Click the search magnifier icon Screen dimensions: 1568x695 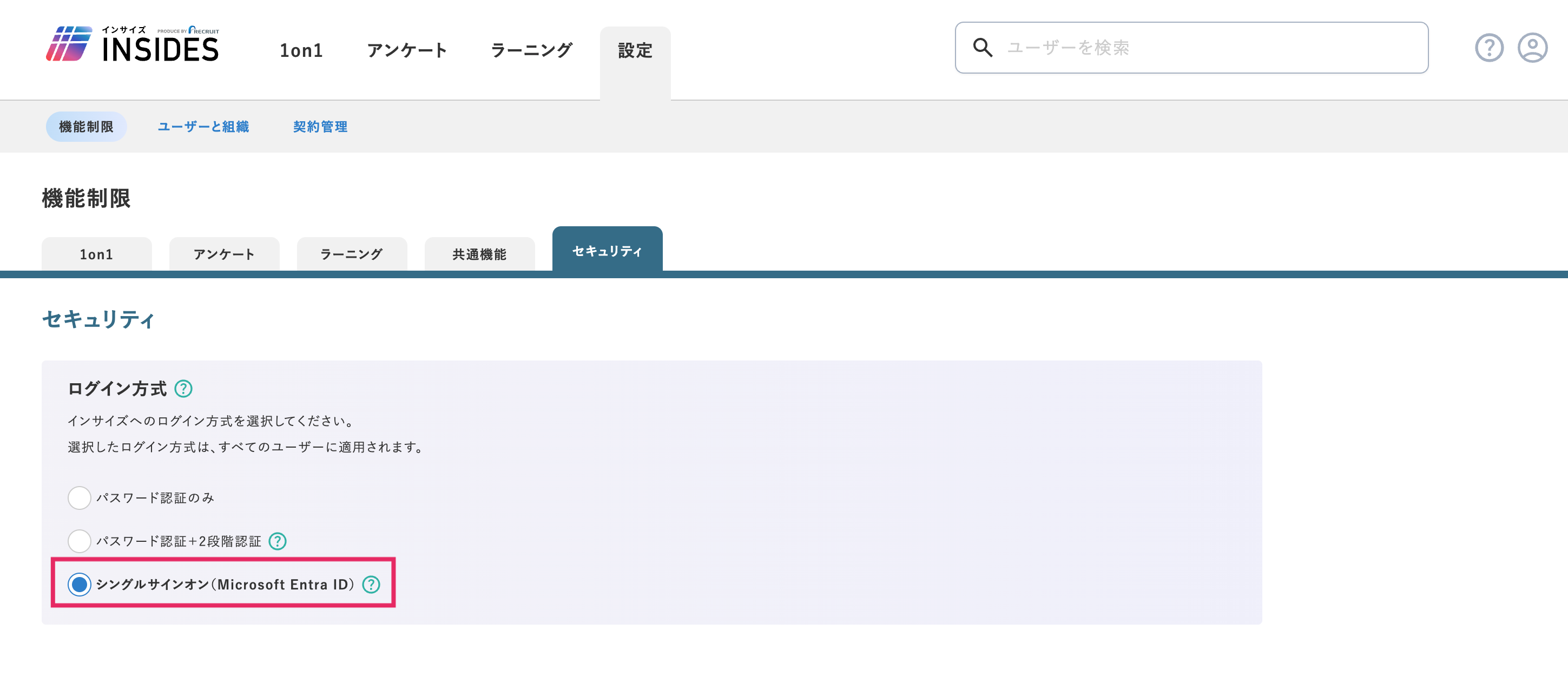pos(983,48)
